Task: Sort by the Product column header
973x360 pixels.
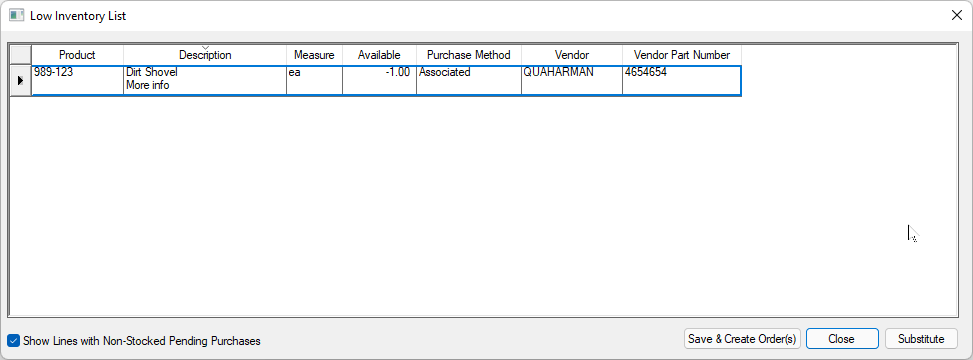Action: pos(78,55)
